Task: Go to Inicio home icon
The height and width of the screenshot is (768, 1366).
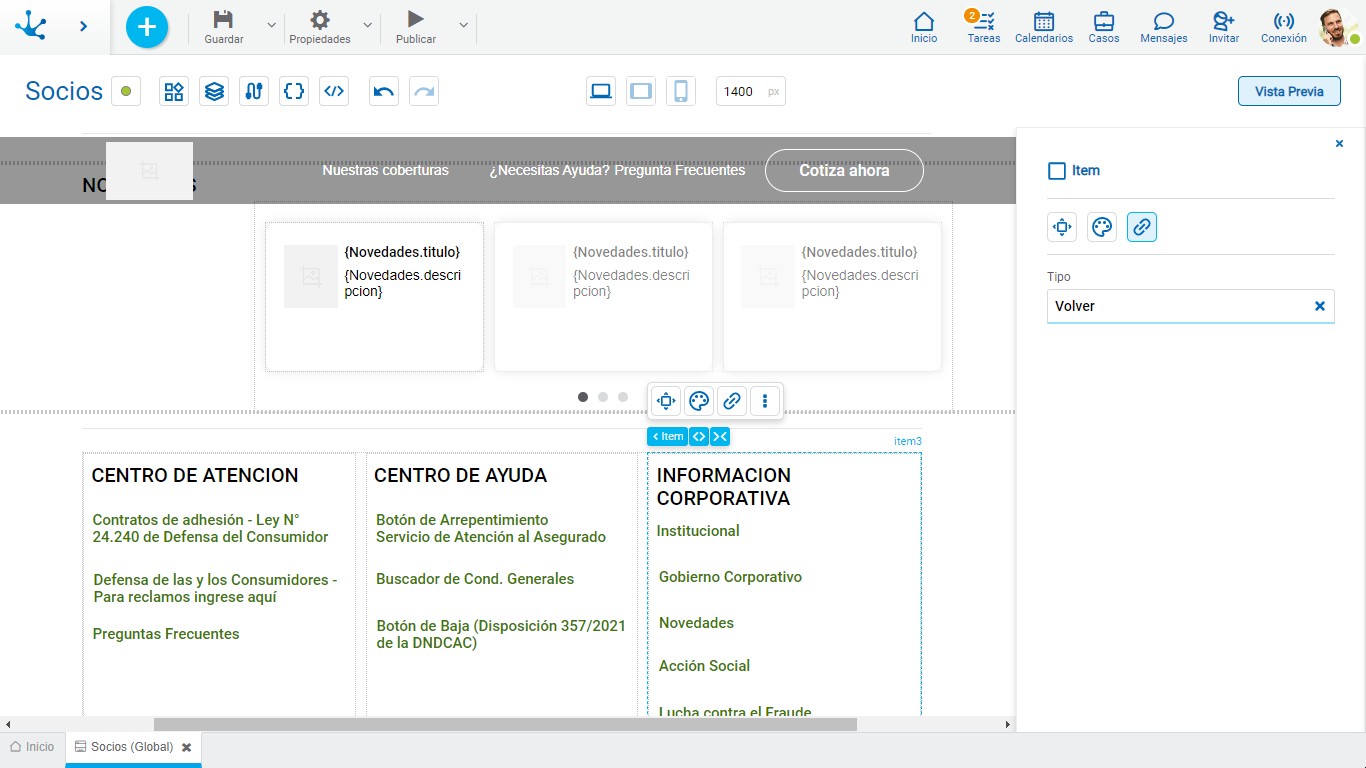Action: (924, 21)
